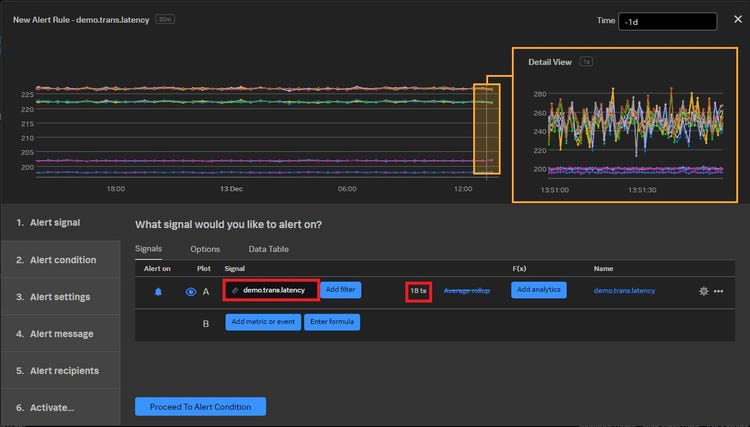Image resolution: width=750 pixels, height=427 pixels.
Task: Click Proceed To Alert Condition button
Action: click(200, 406)
